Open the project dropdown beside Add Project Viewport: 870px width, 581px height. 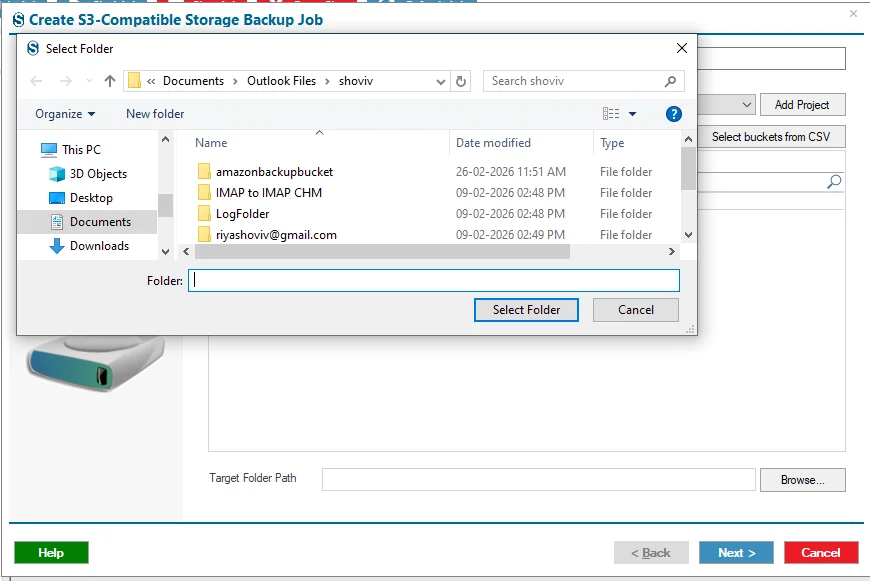pos(747,105)
